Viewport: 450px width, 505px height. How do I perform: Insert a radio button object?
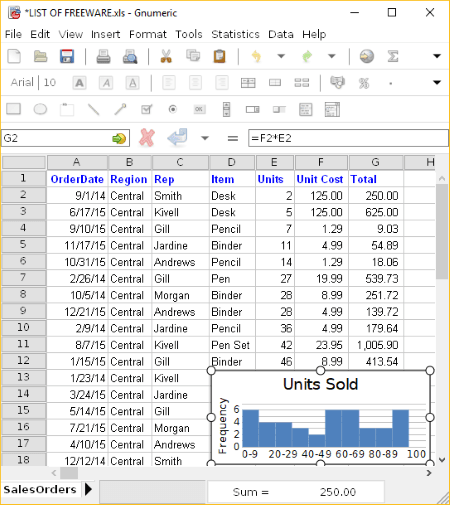pos(173,109)
